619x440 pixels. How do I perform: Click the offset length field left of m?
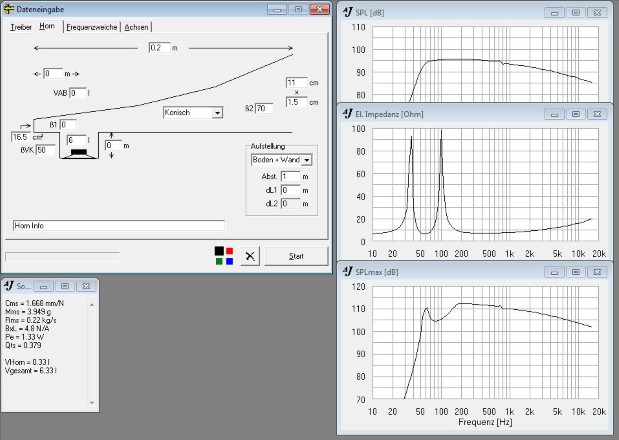(53, 73)
